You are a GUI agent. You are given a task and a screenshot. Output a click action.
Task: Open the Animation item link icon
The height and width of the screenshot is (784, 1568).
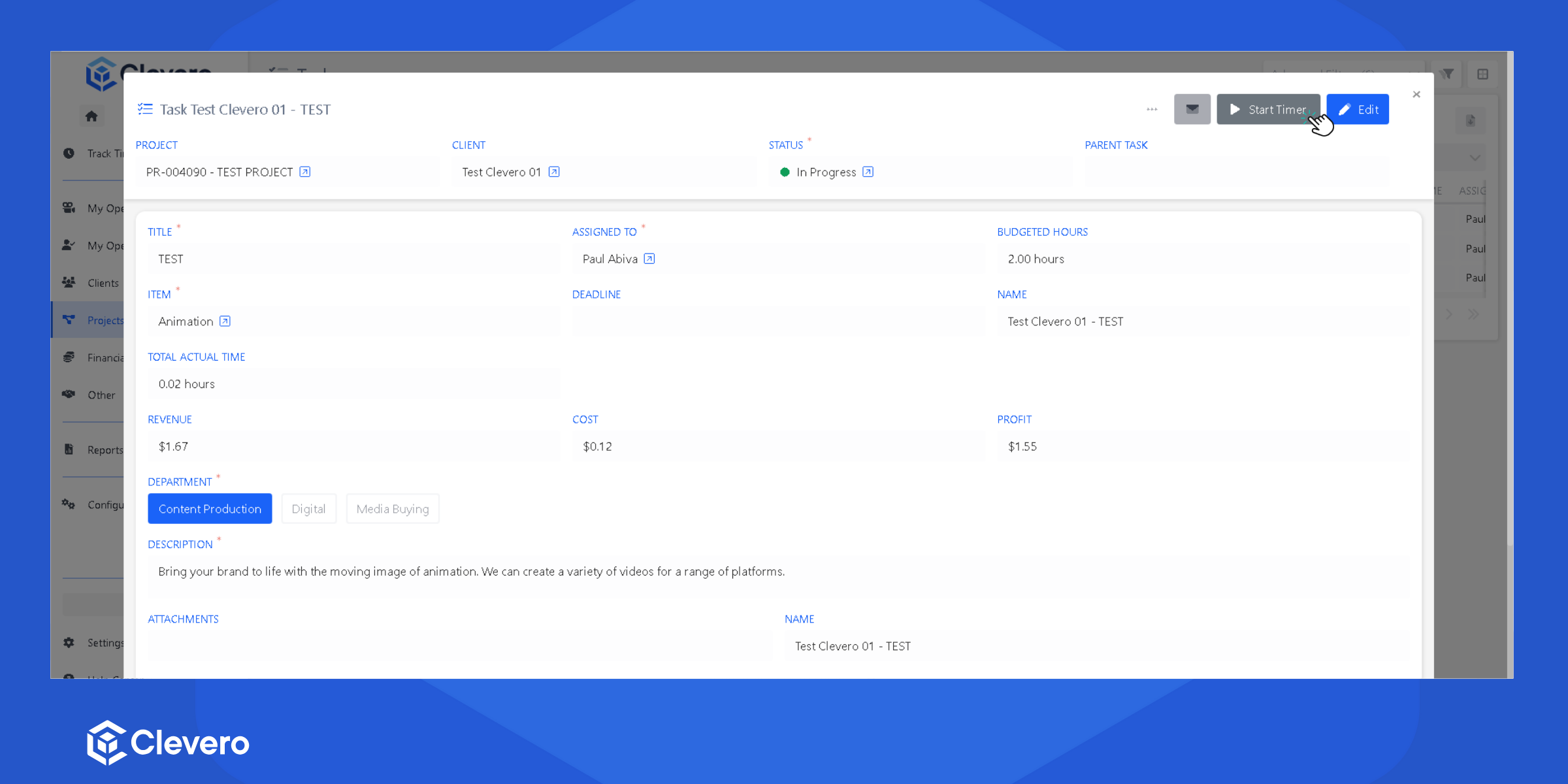(225, 321)
